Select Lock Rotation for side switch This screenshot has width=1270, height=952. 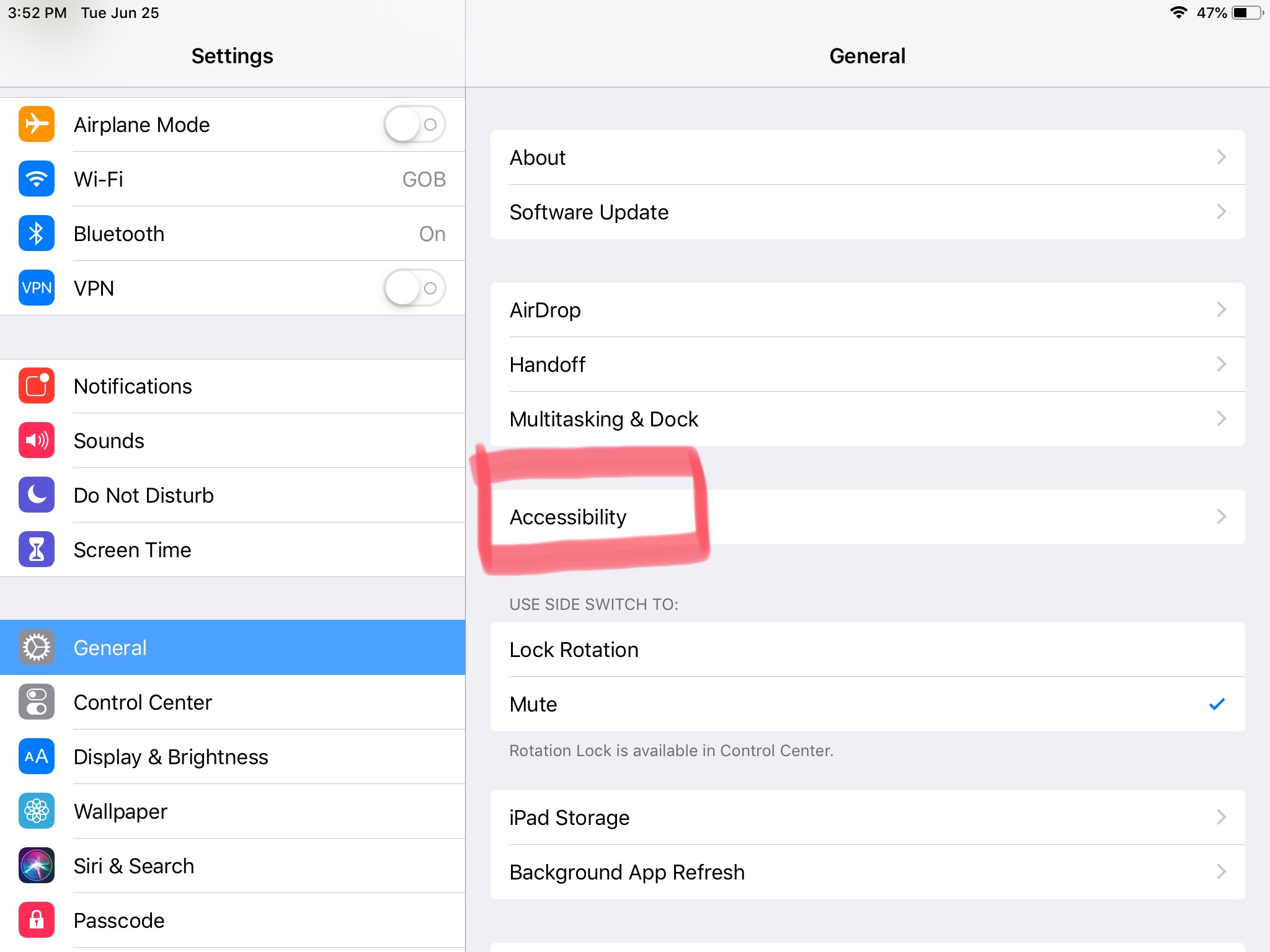coord(867,650)
